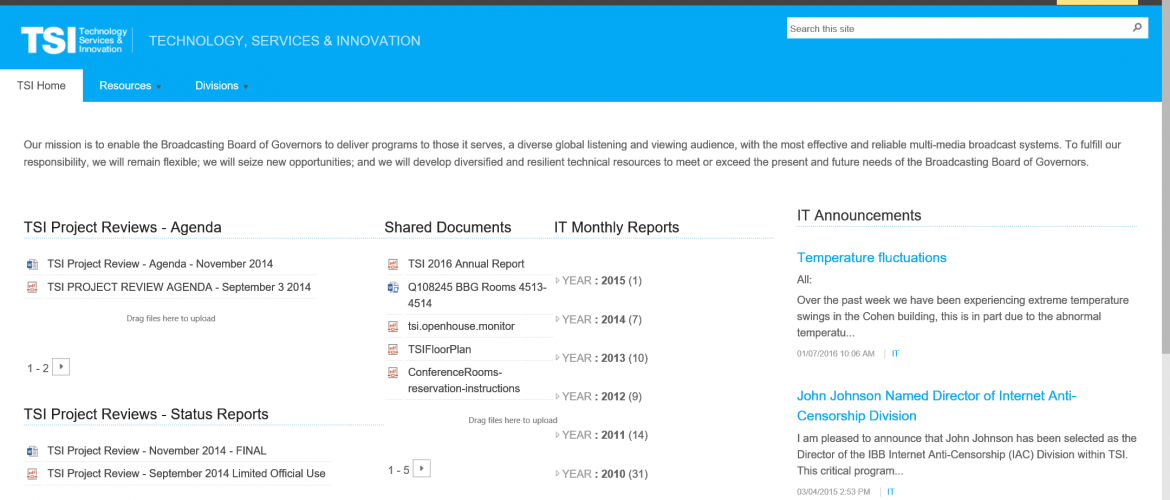The image size is (1170, 500).
Task: Open the Temperature fluctuations announcement
Action: click(872, 257)
